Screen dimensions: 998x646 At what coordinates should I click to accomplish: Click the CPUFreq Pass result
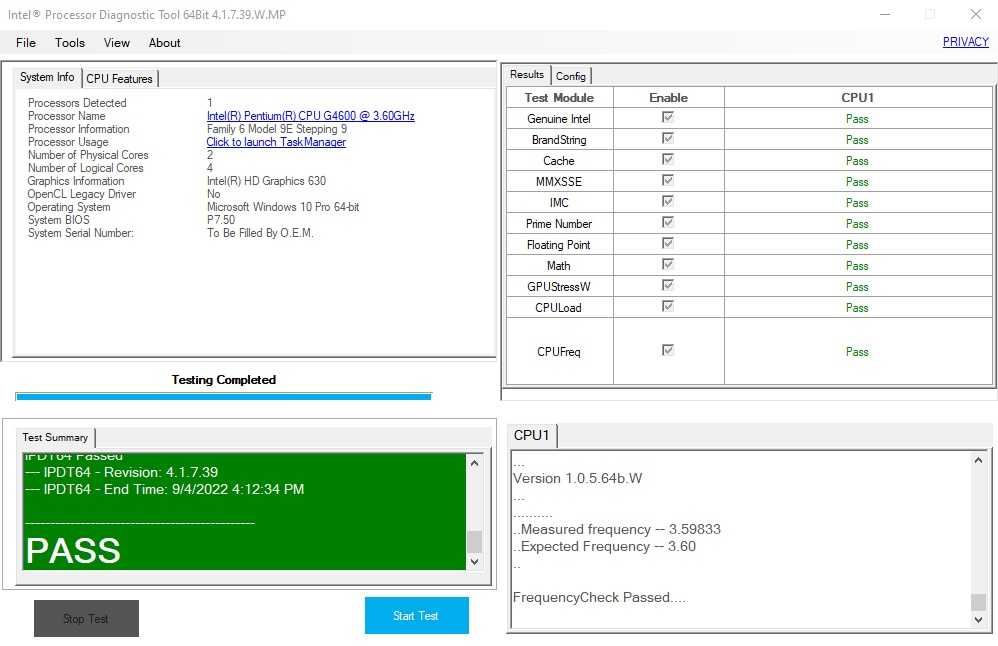click(857, 352)
